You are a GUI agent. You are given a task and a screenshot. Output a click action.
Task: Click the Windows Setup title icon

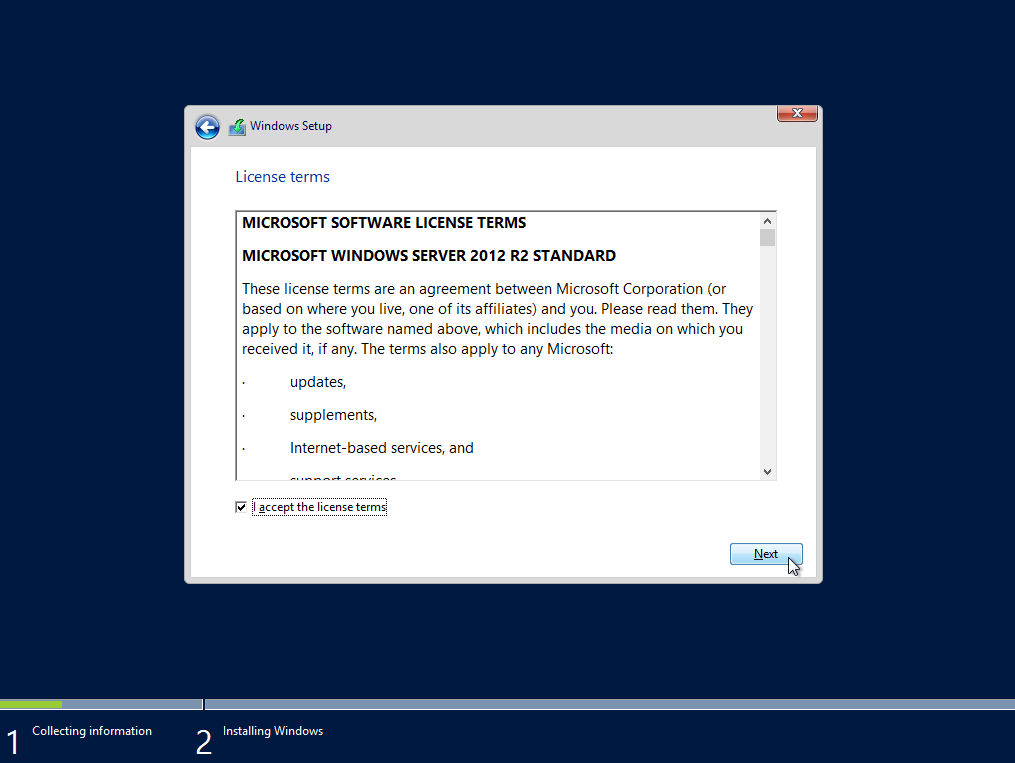[x=238, y=127]
